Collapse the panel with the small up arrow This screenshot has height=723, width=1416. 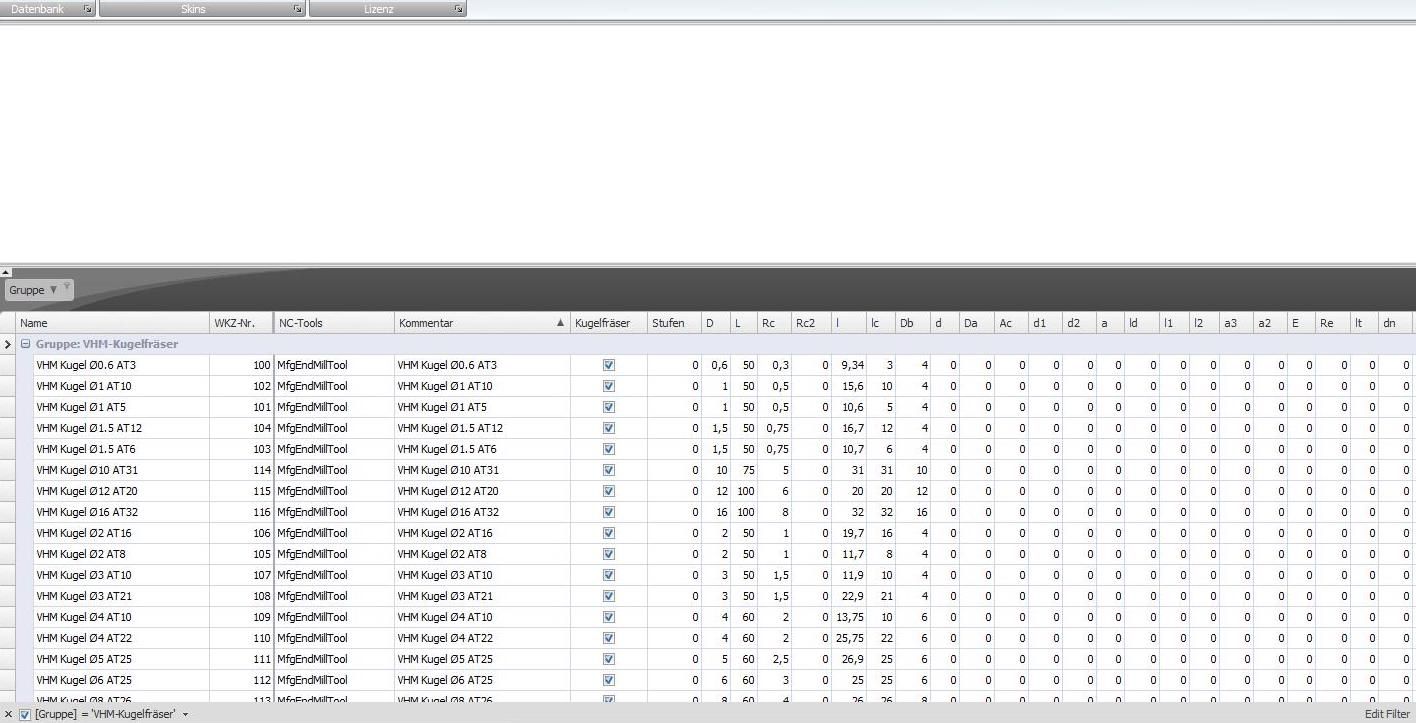[6, 272]
